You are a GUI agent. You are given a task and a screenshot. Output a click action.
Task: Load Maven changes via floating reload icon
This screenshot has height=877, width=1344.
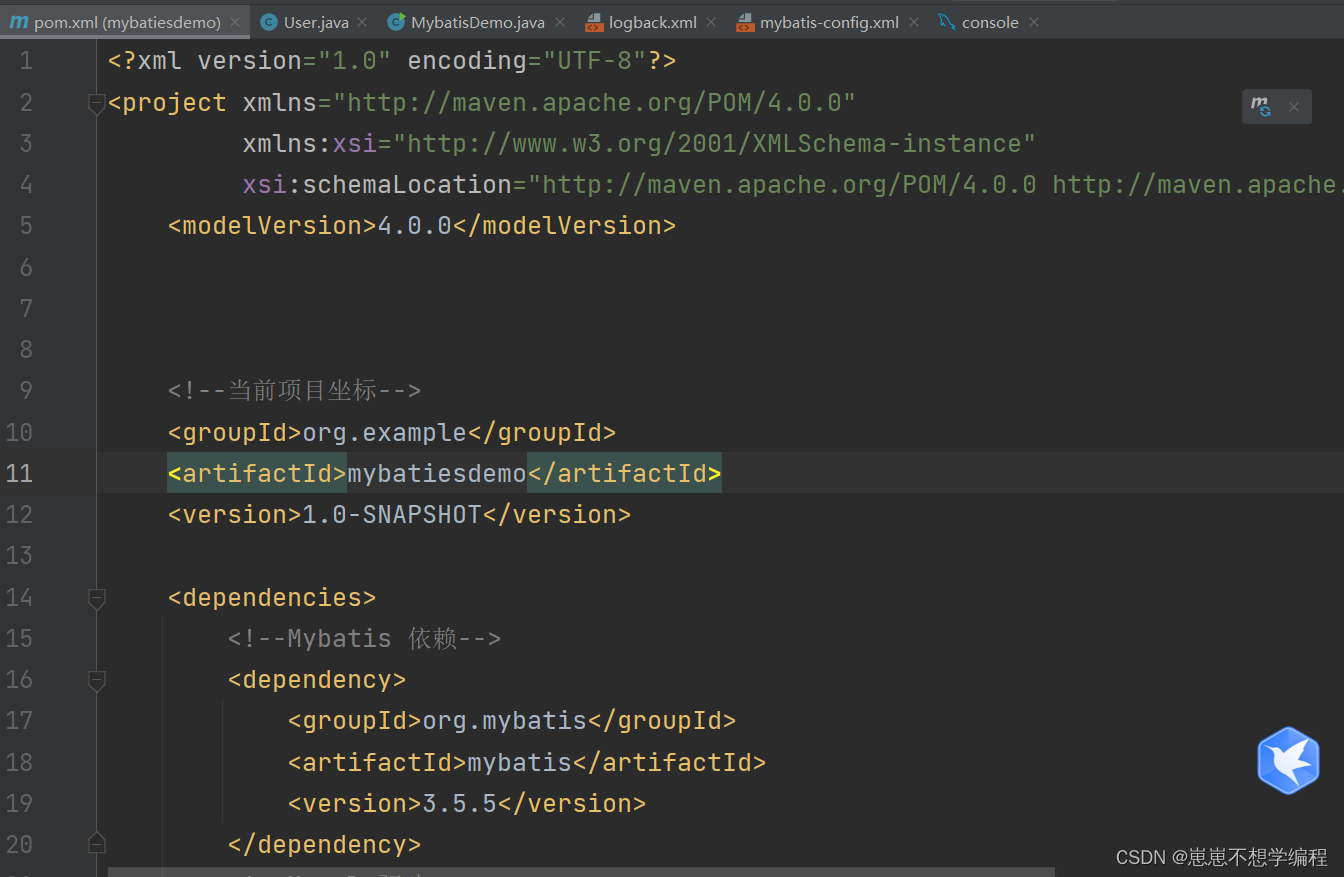click(x=1262, y=106)
